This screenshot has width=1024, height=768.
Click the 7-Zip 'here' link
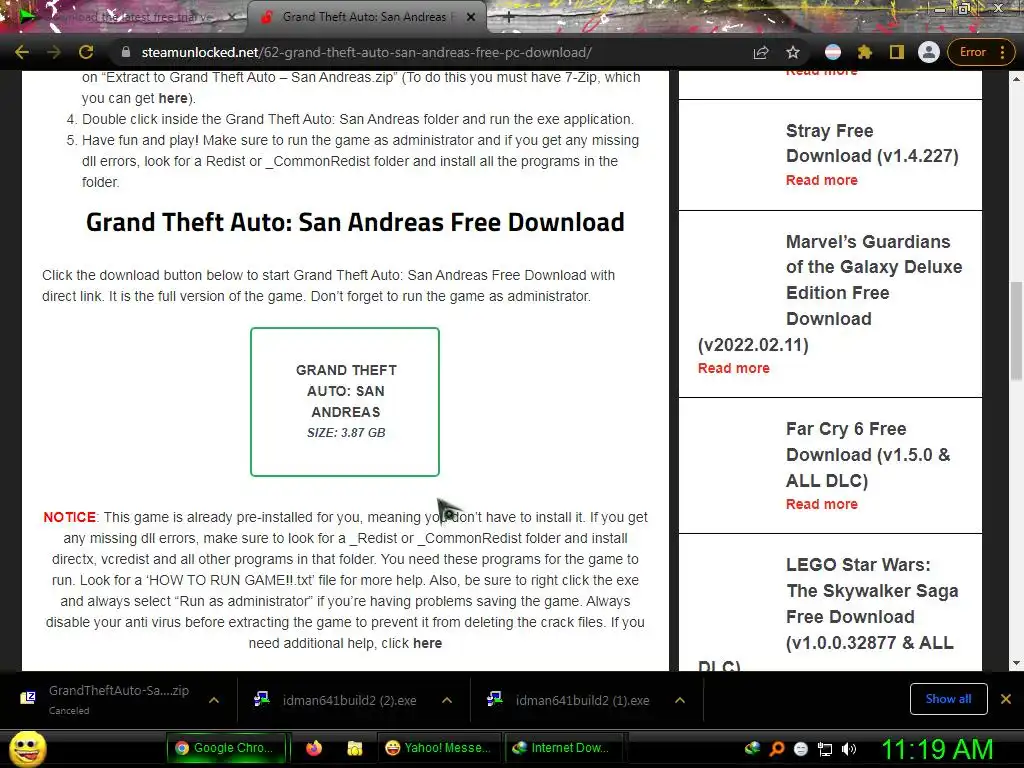click(x=172, y=98)
